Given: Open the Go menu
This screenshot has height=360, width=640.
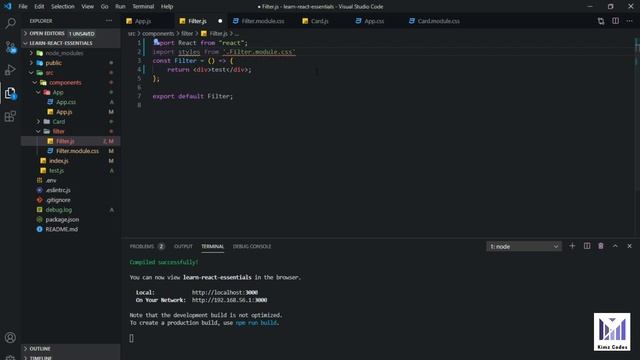Looking at the screenshot, I should 104,7.
